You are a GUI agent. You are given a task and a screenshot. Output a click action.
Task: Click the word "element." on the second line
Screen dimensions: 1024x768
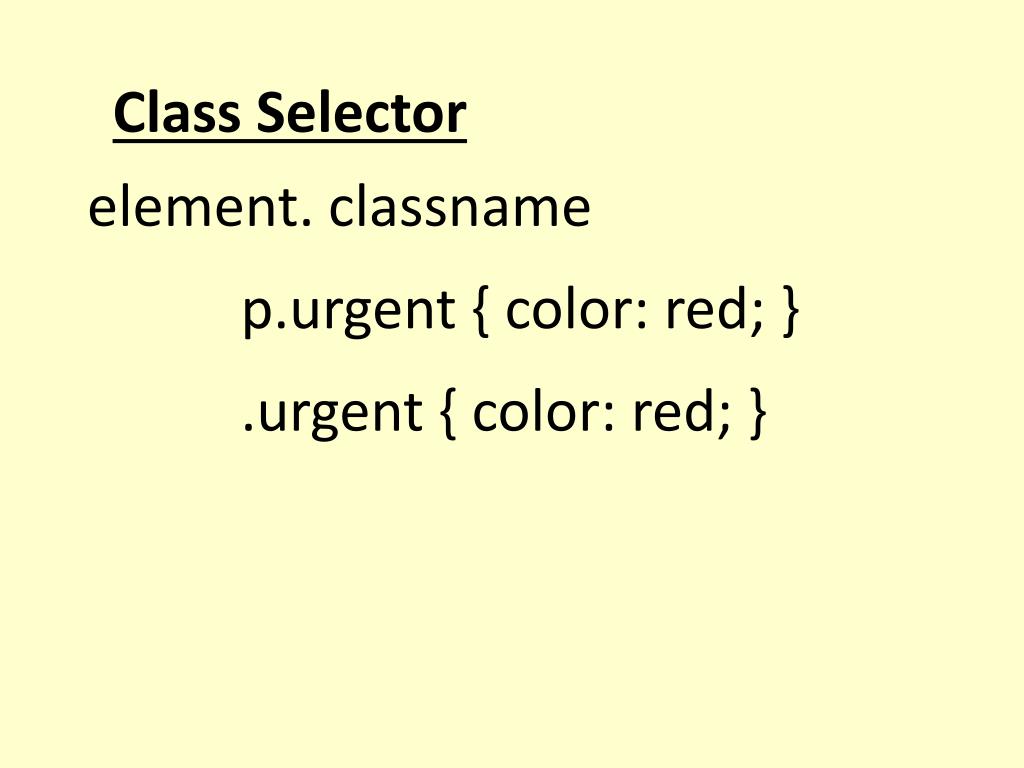point(200,208)
